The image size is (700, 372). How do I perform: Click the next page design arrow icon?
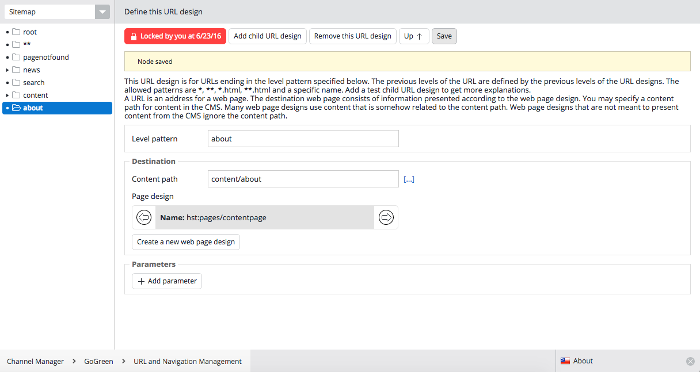[x=386, y=217]
